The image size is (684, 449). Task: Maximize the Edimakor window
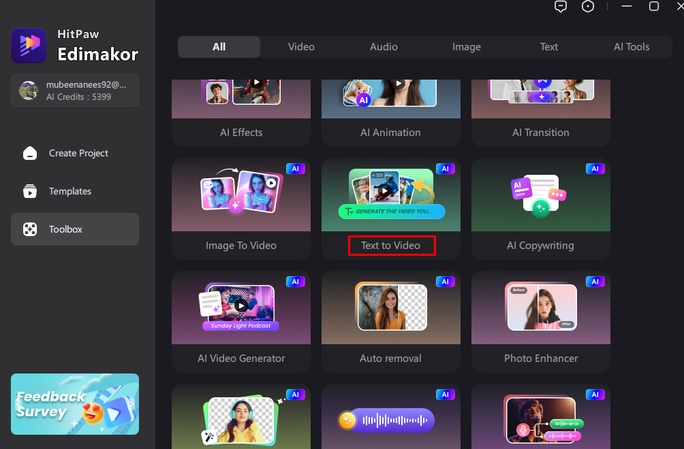(654, 6)
